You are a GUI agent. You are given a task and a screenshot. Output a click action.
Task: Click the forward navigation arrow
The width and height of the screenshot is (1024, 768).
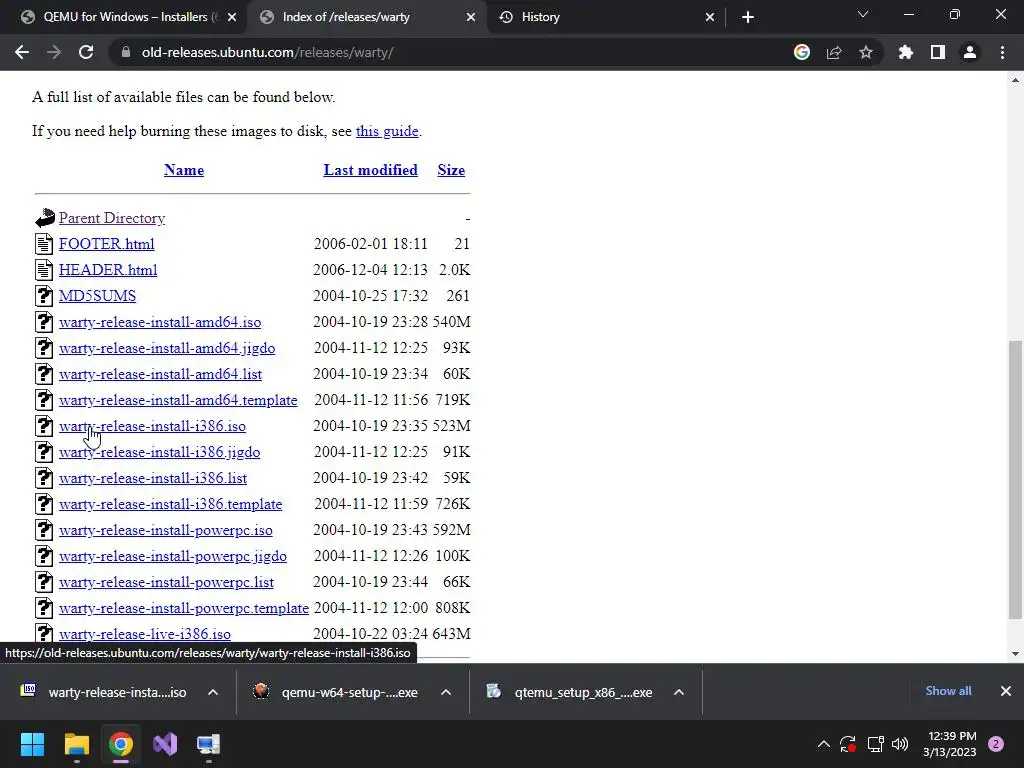coord(54,52)
